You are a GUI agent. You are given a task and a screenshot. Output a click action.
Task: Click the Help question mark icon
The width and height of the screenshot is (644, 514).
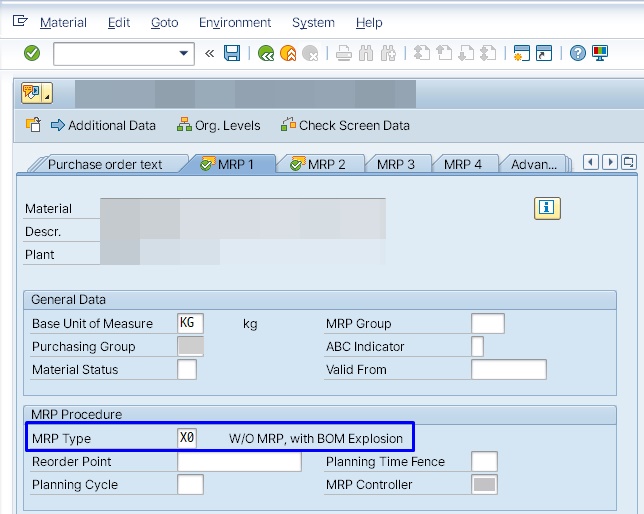point(577,53)
